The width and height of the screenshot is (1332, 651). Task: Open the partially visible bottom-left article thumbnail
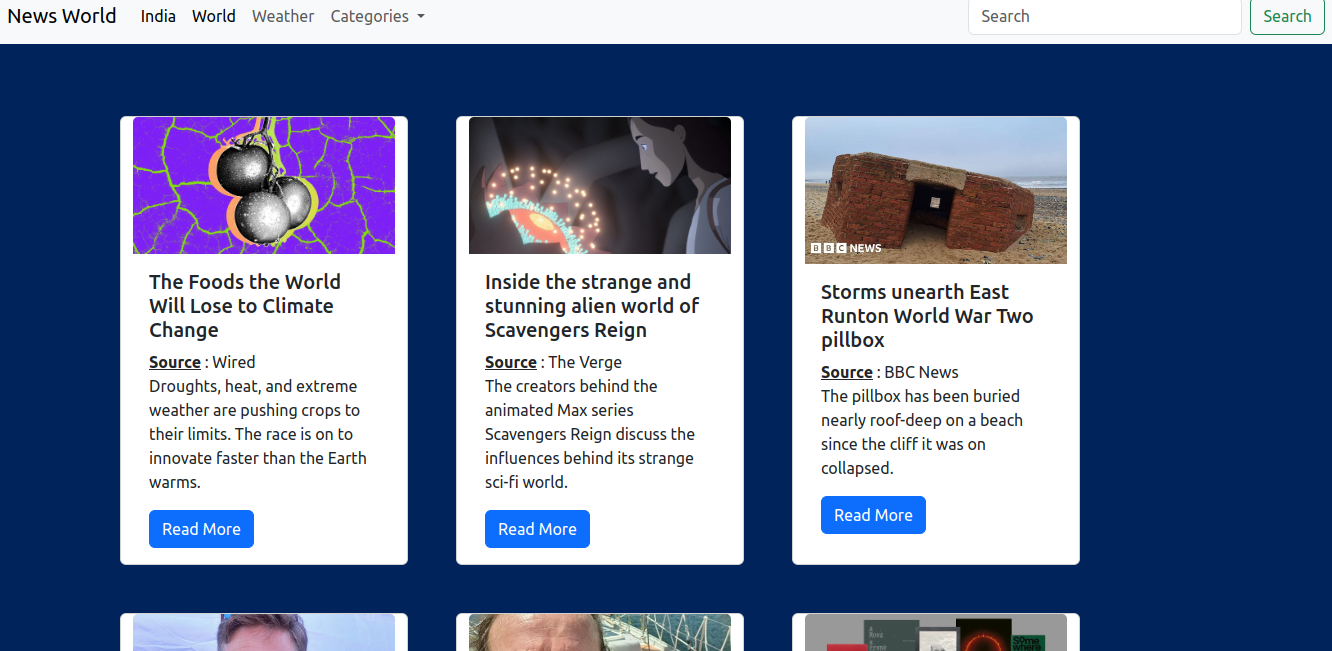point(264,633)
